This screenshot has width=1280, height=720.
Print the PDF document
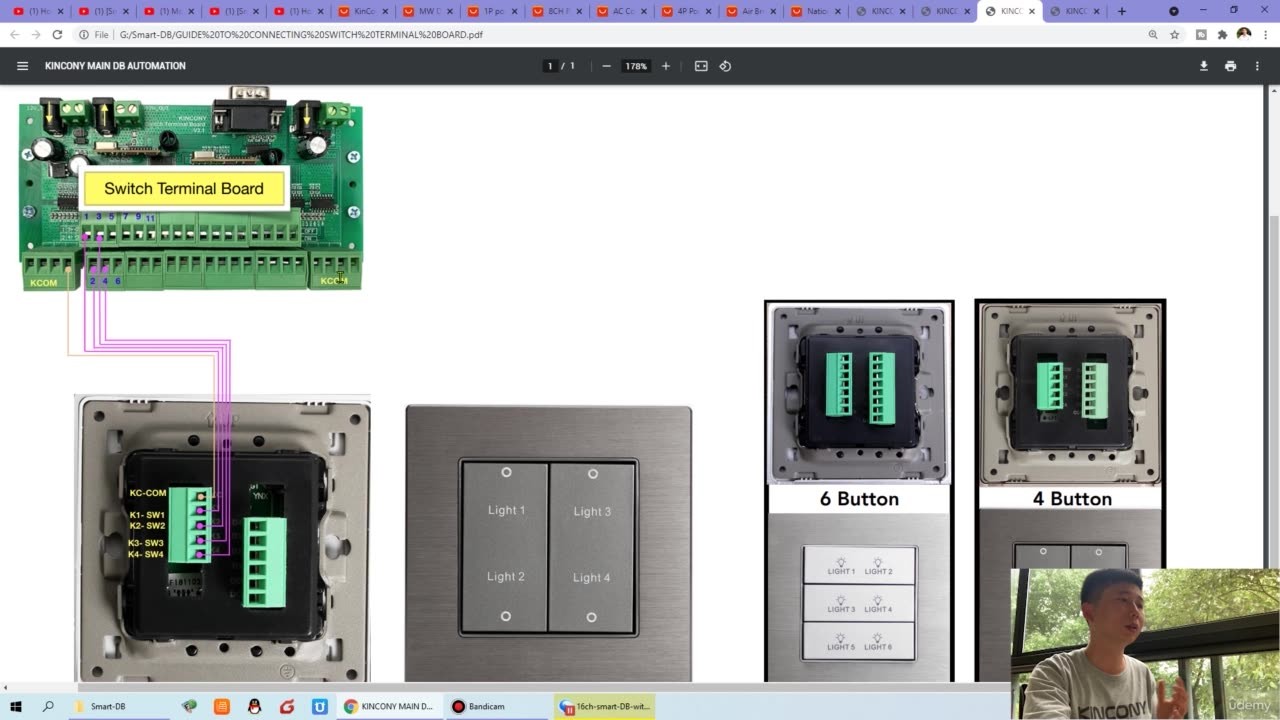(x=1230, y=66)
